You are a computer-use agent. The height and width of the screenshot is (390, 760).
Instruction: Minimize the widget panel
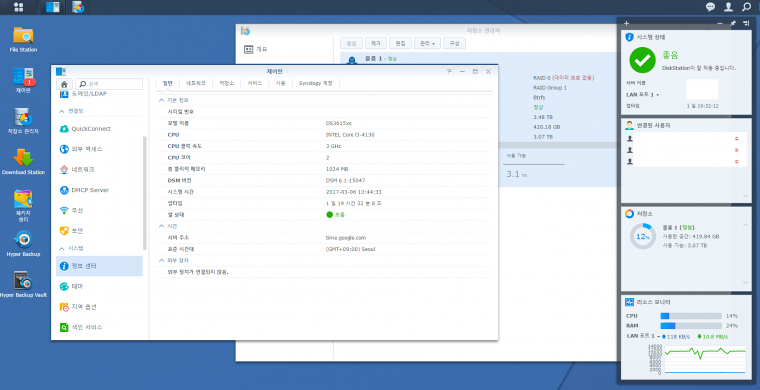[720, 23]
